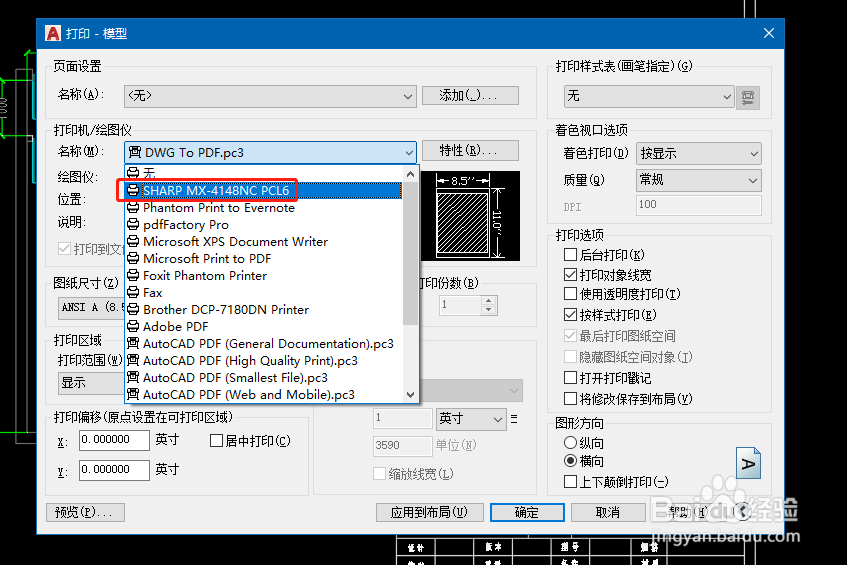Image resolution: width=847 pixels, height=565 pixels.
Task: Click the up arrow of the printer list scrollbar
Action: 411,174
